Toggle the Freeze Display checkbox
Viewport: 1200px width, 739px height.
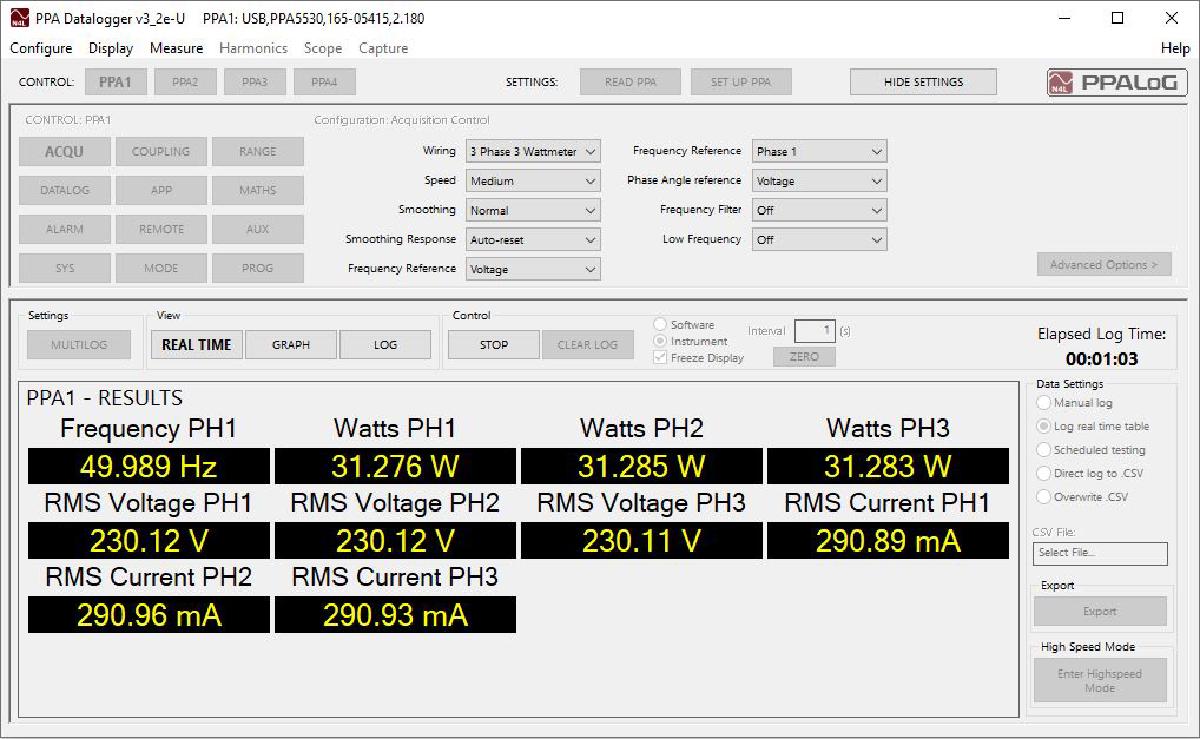click(660, 356)
